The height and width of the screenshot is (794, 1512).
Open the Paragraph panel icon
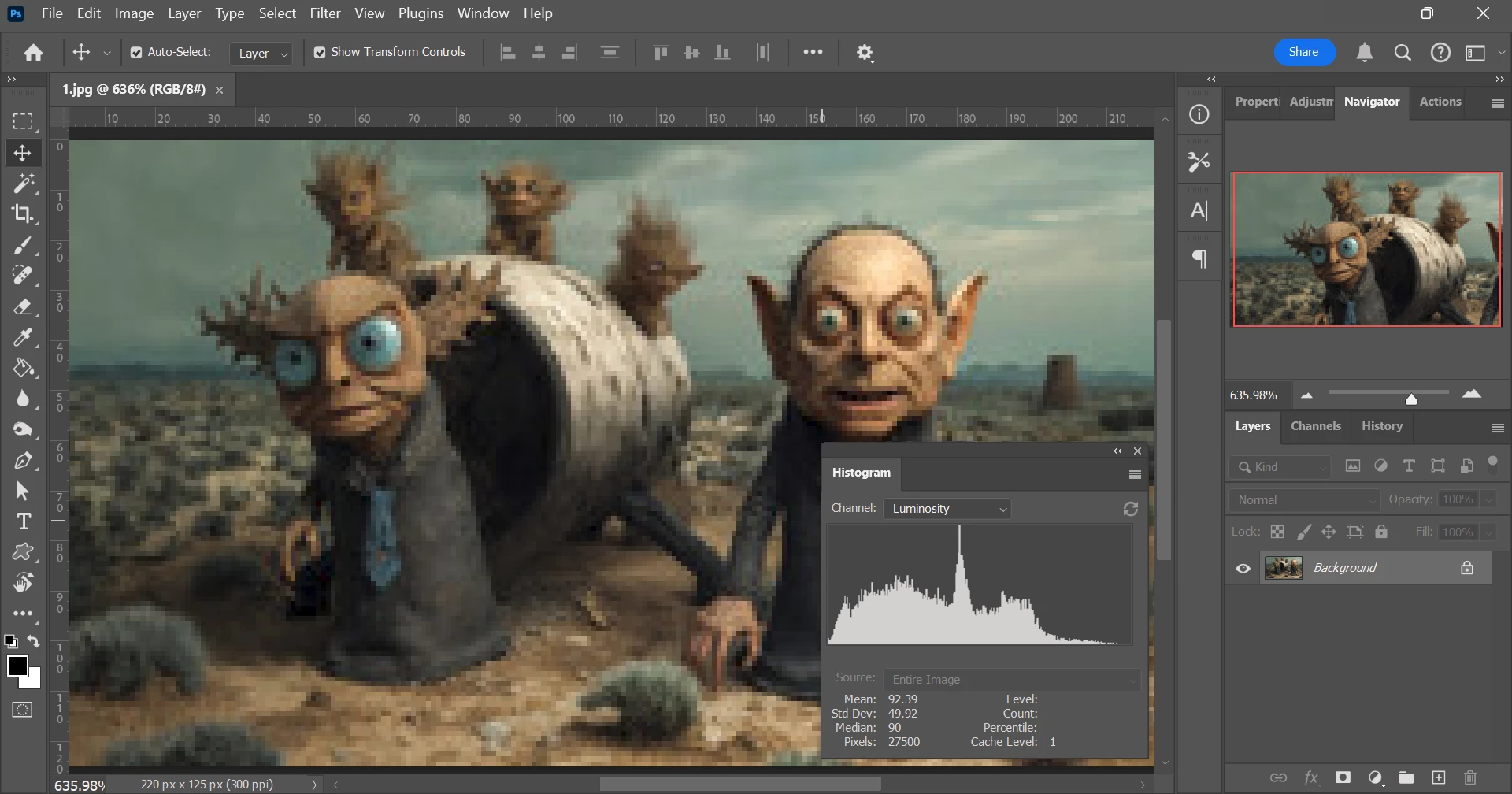coord(1199,259)
